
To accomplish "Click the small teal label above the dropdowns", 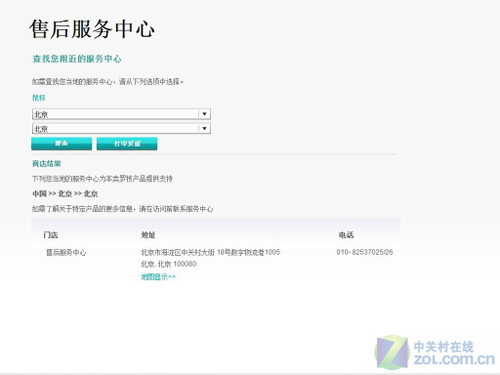I will (39, 98).
